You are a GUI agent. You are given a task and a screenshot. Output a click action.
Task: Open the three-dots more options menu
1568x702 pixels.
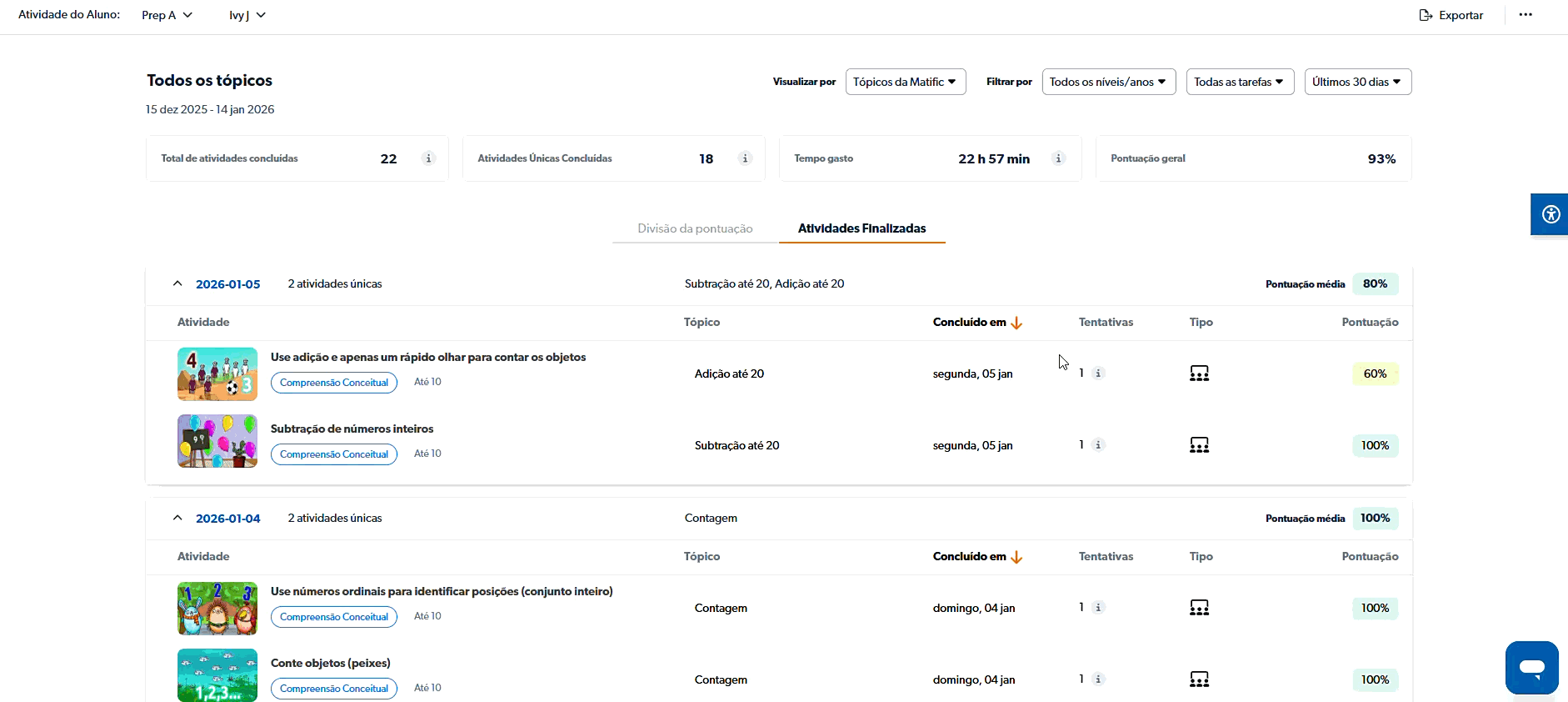[x=1526, y=15]
